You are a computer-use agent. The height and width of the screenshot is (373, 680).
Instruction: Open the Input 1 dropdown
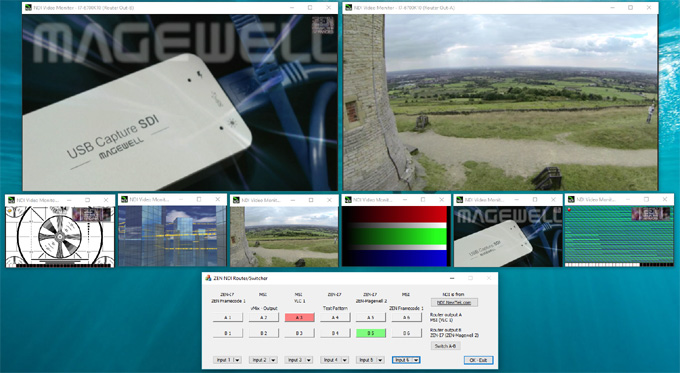pos(227,360)
